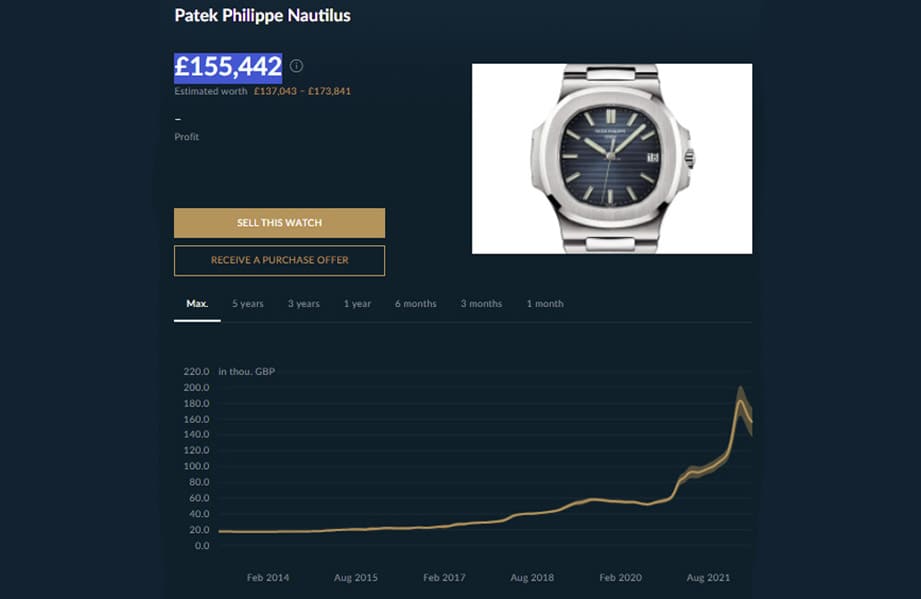The height and width of the screenshot is (599, 921).
Task: Select the 1 month tab
Action: pos(545,304)
